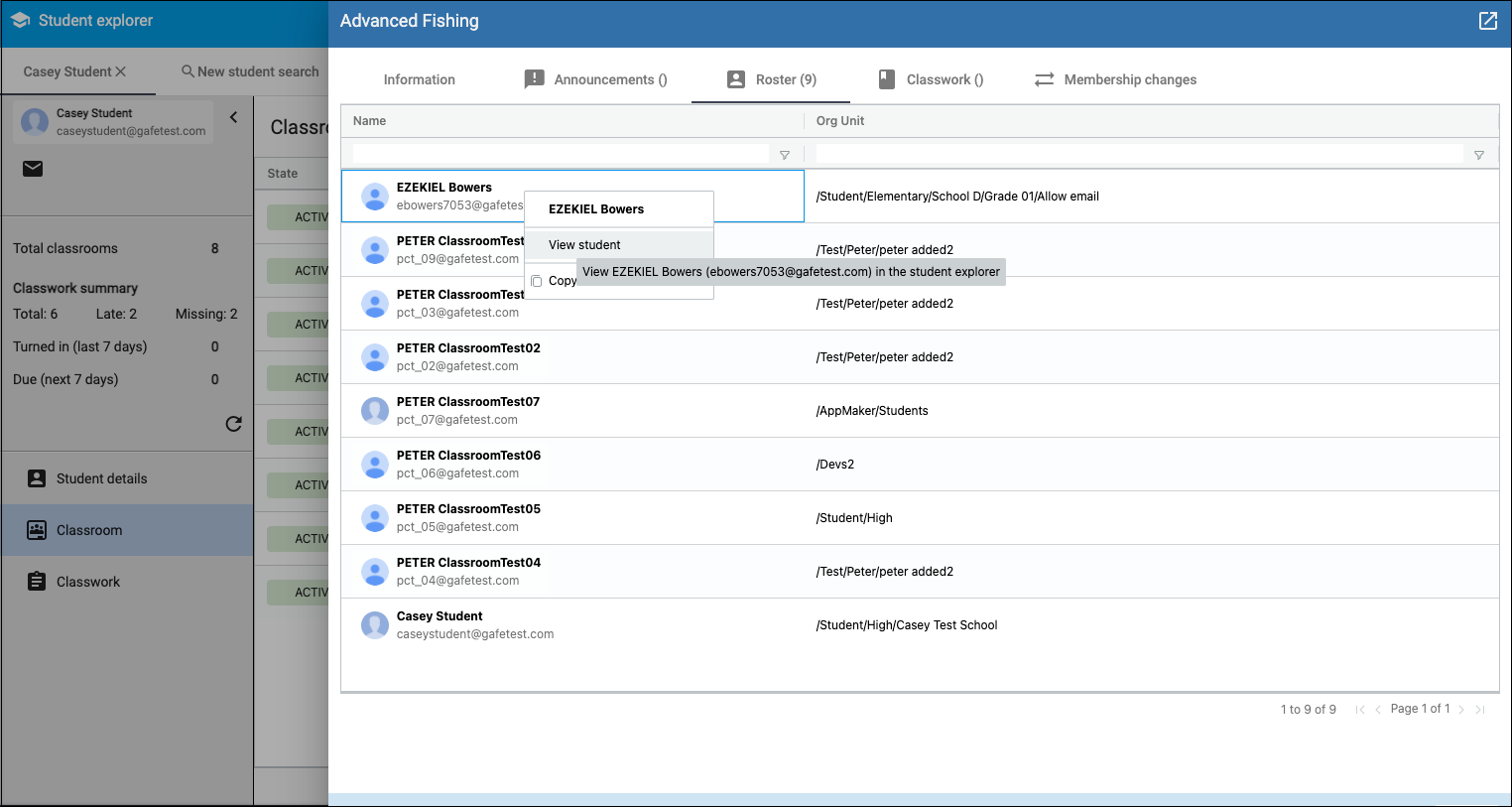Click avatar for pct_09@gafetest.com
Image resolution: width=1512 pixels, height=807 pixels.
375,250
